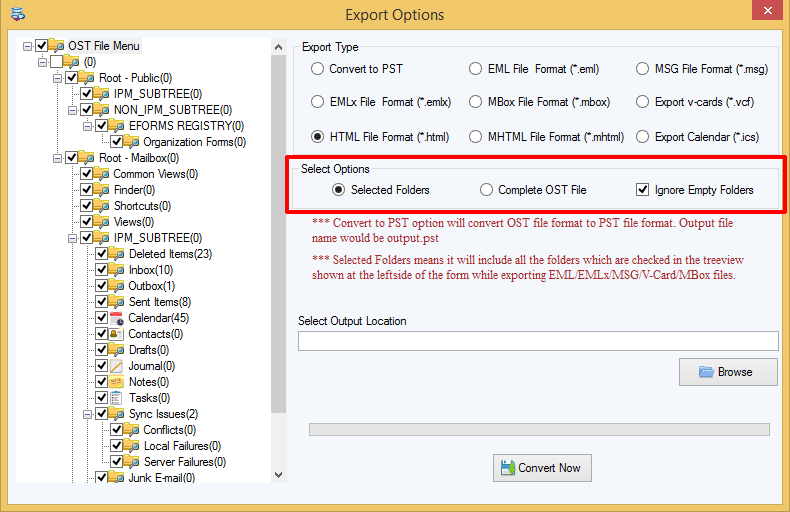The height and width of the screenshot is (512, 790).
Task: Click the Common Views folder icon
Action: click(102, 174)
